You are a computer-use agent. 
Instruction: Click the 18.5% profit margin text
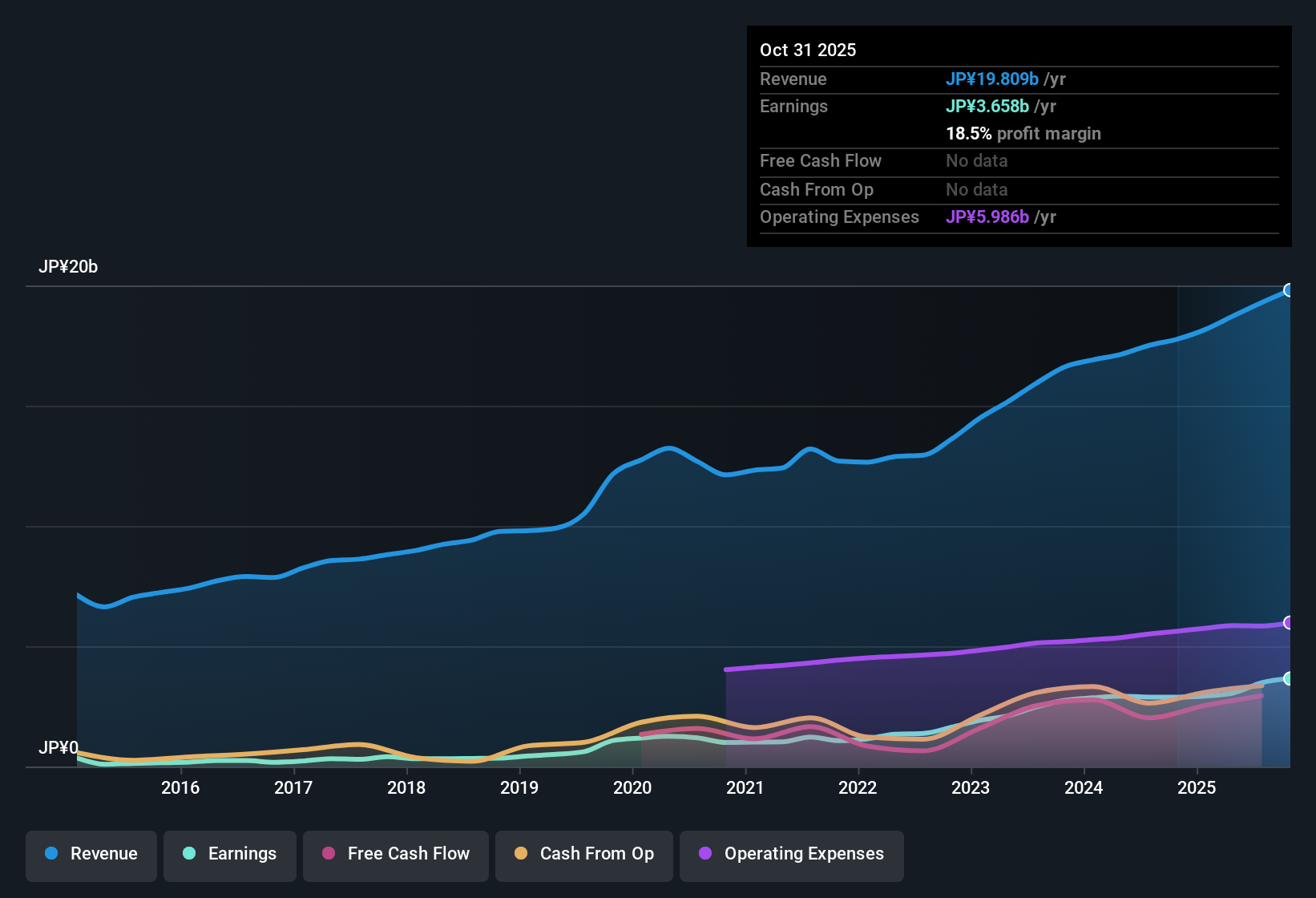[x=1023, y=134]
